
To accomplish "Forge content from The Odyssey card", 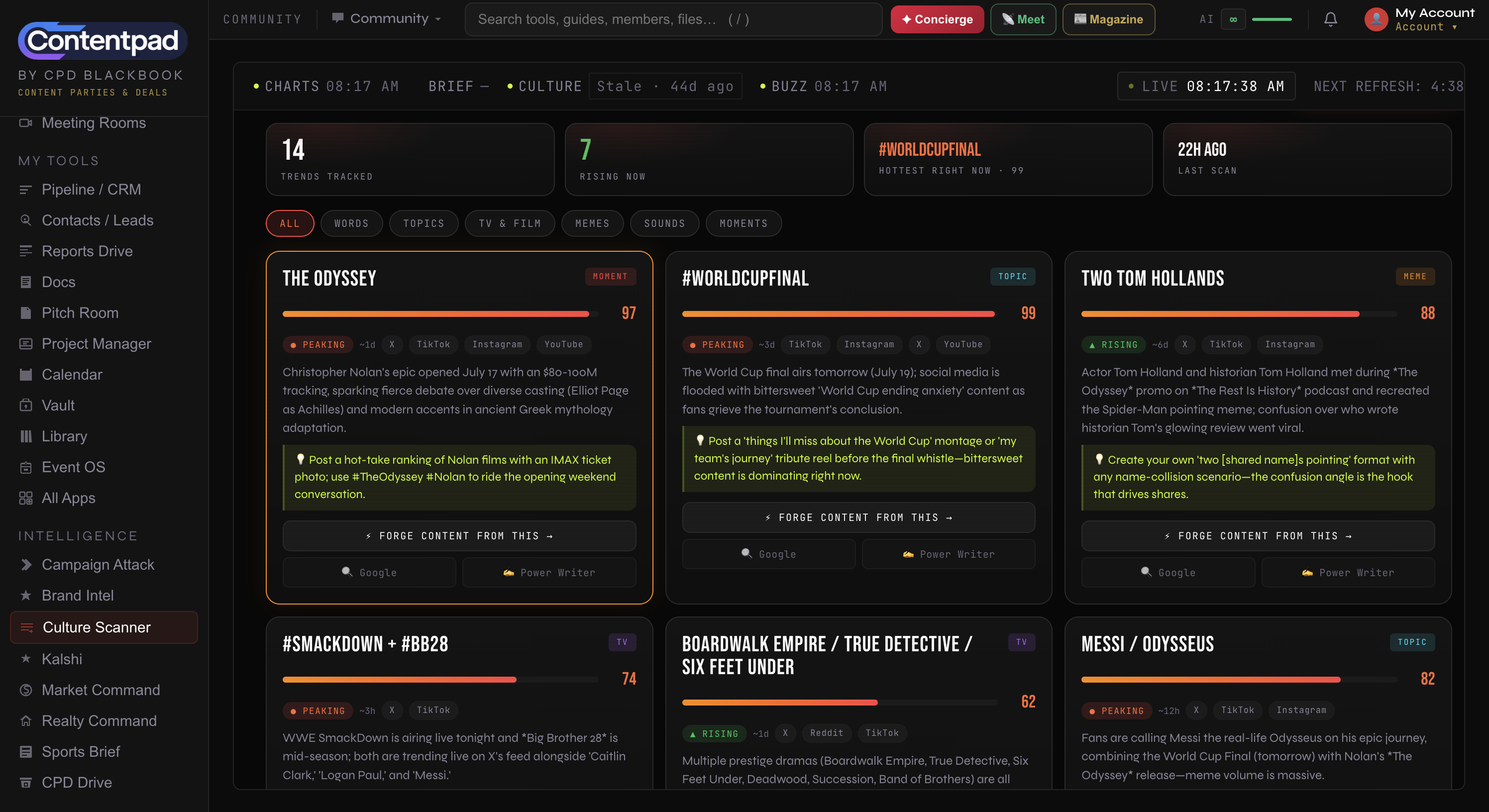I will click(459, 536).
